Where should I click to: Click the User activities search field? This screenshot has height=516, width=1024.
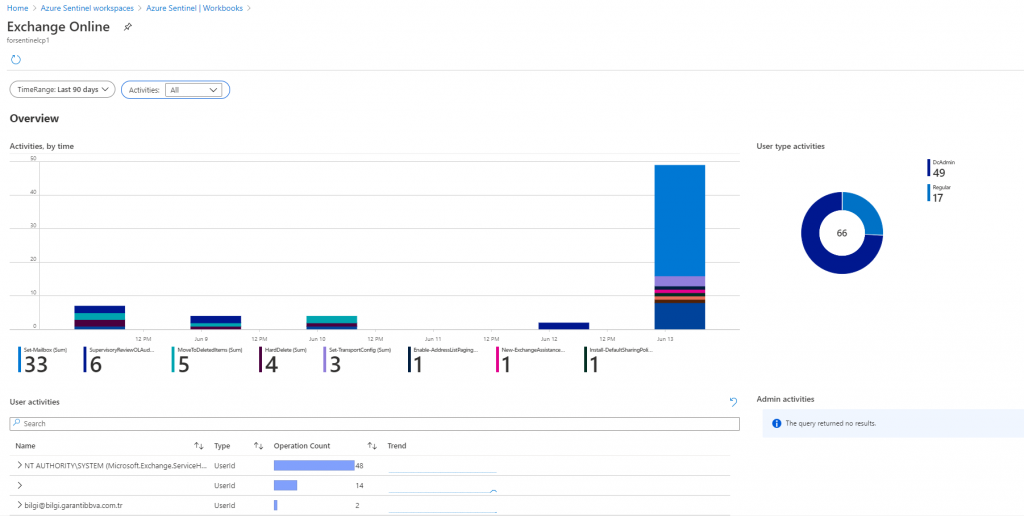click(374, 423)
